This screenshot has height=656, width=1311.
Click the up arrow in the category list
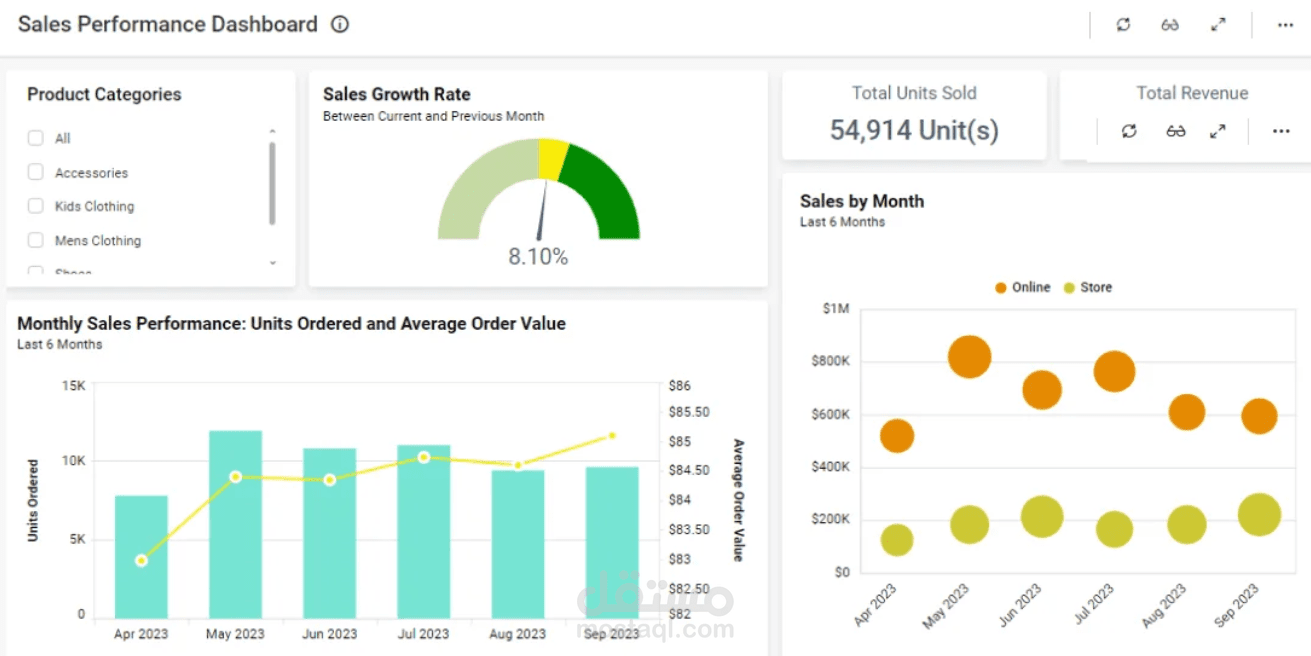[272, 130]
